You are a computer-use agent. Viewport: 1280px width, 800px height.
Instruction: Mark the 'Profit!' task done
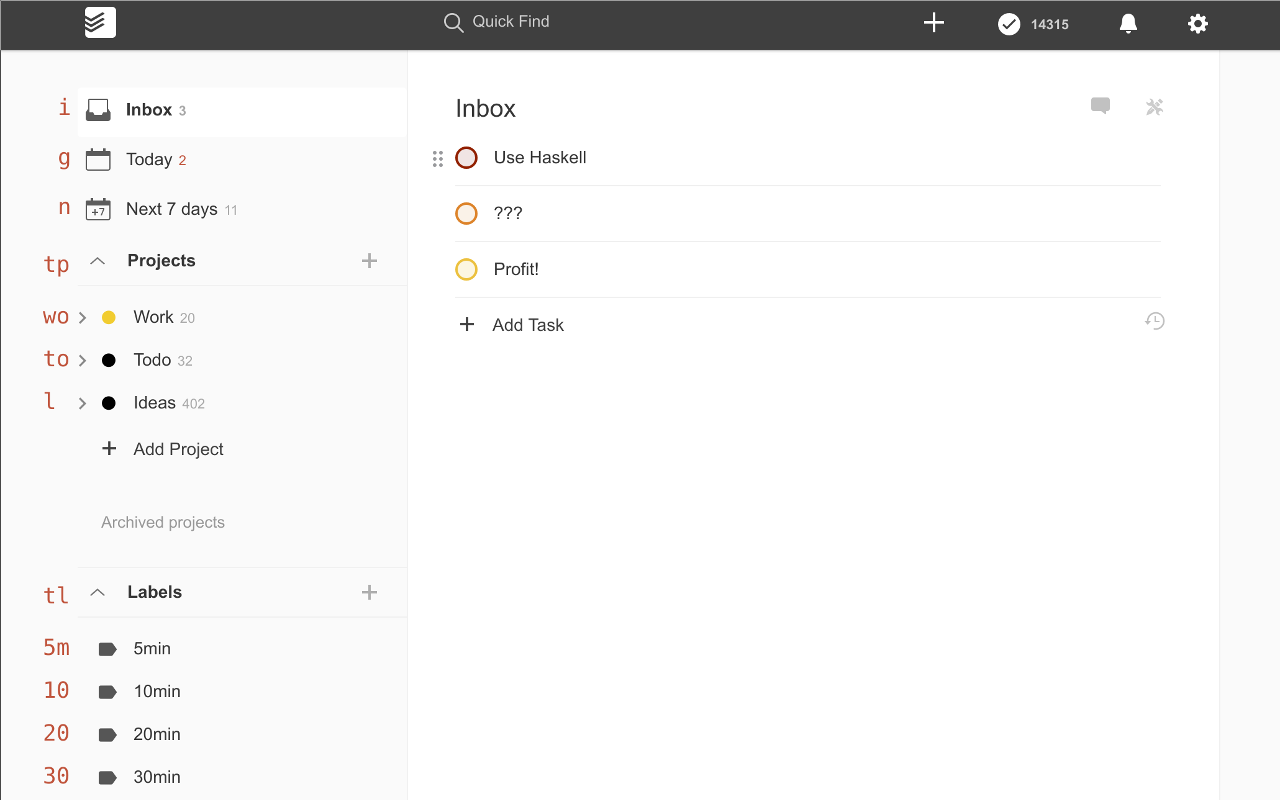tap(466, 269)
